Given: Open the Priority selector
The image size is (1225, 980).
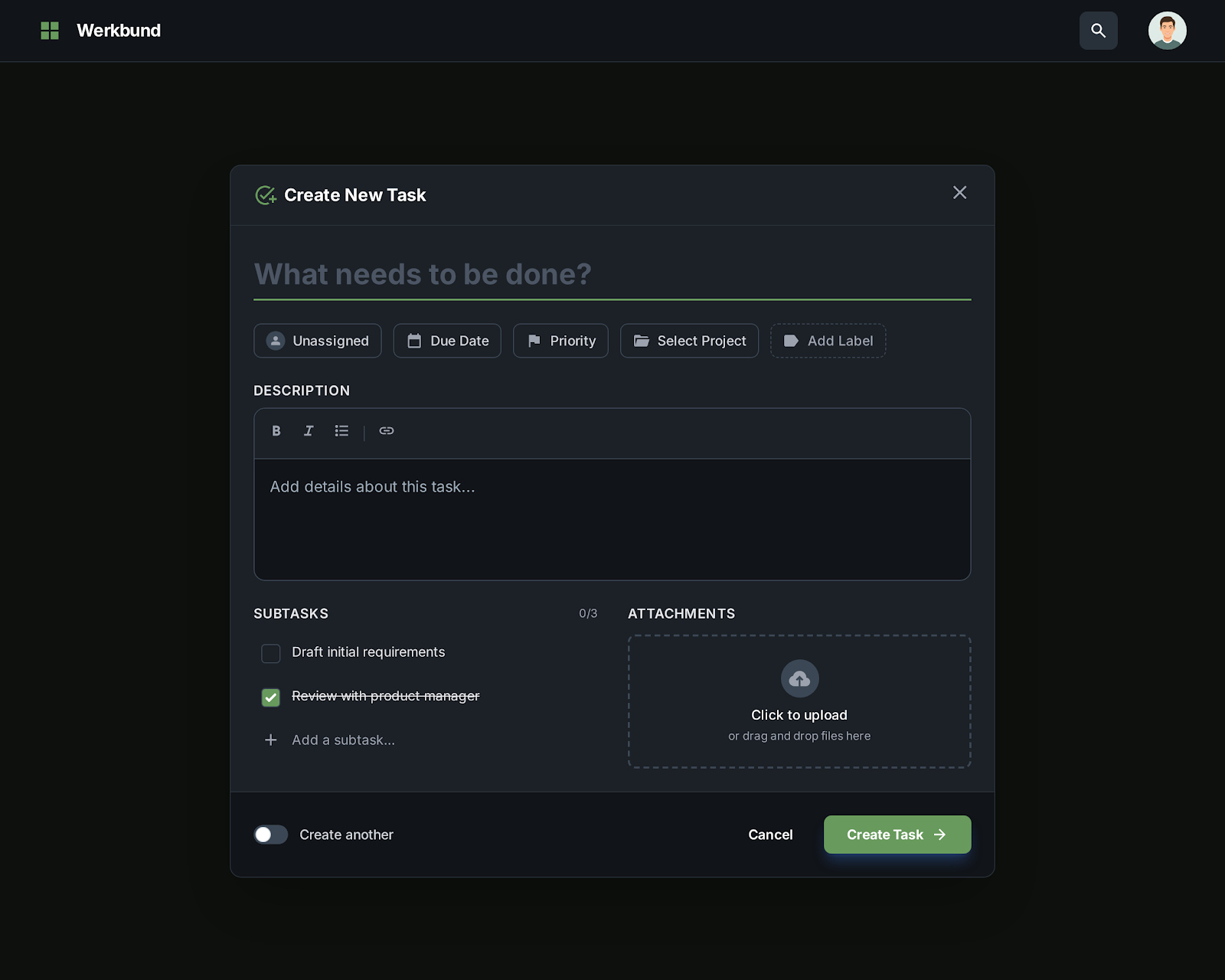Looking at the screenshot, I should 560,341.
